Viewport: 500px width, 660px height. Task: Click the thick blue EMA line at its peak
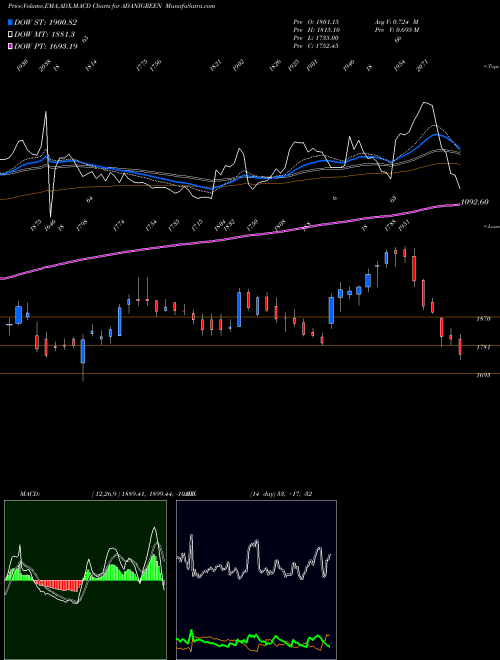(437, 135)
